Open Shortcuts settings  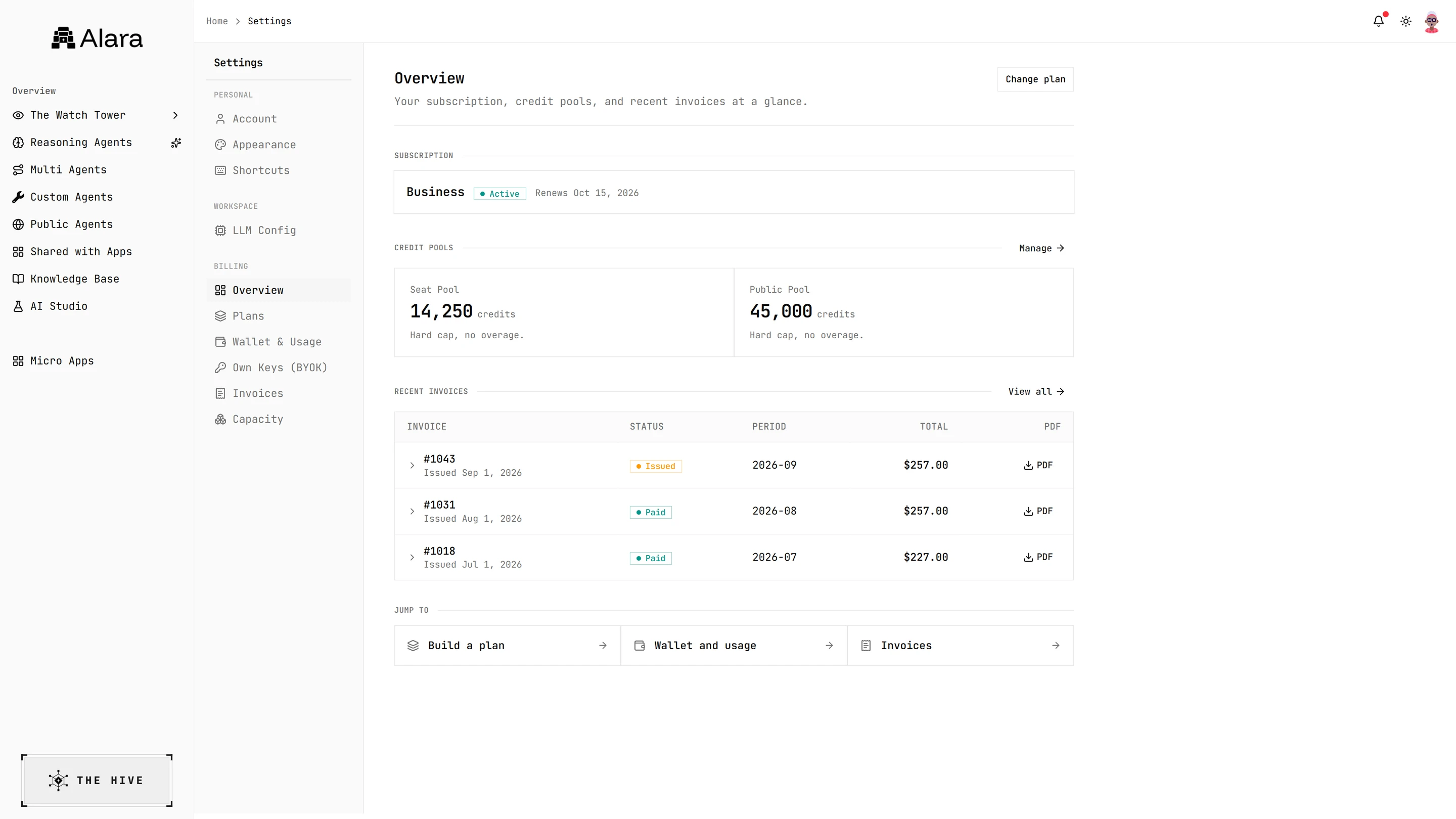click(x=279, y=170)
